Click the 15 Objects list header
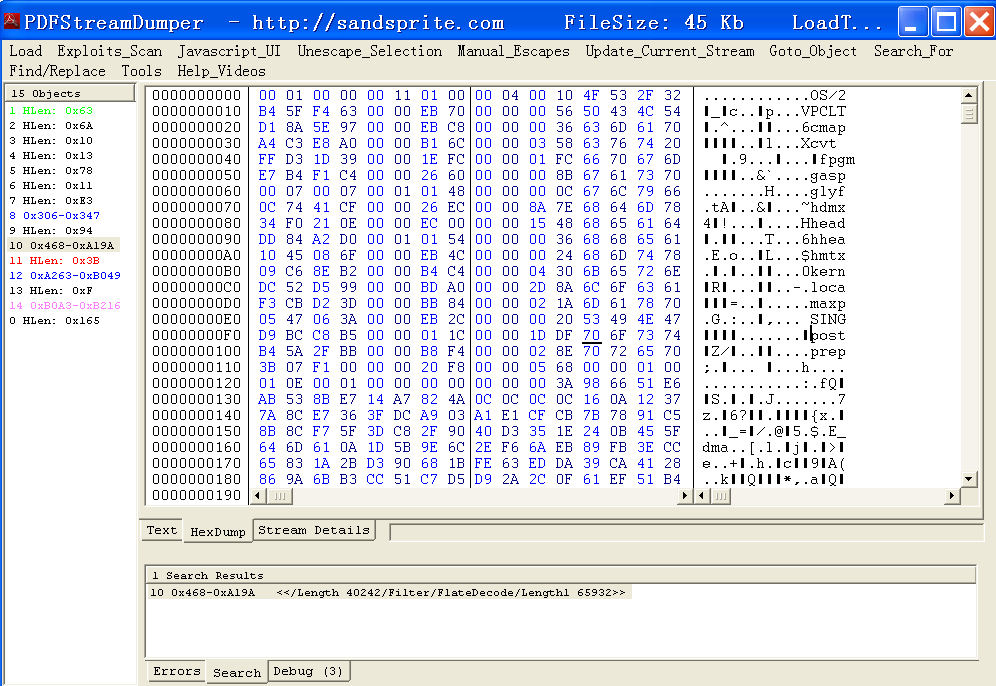Viewport: 996px width, 686px height. [x=70, y=93]
